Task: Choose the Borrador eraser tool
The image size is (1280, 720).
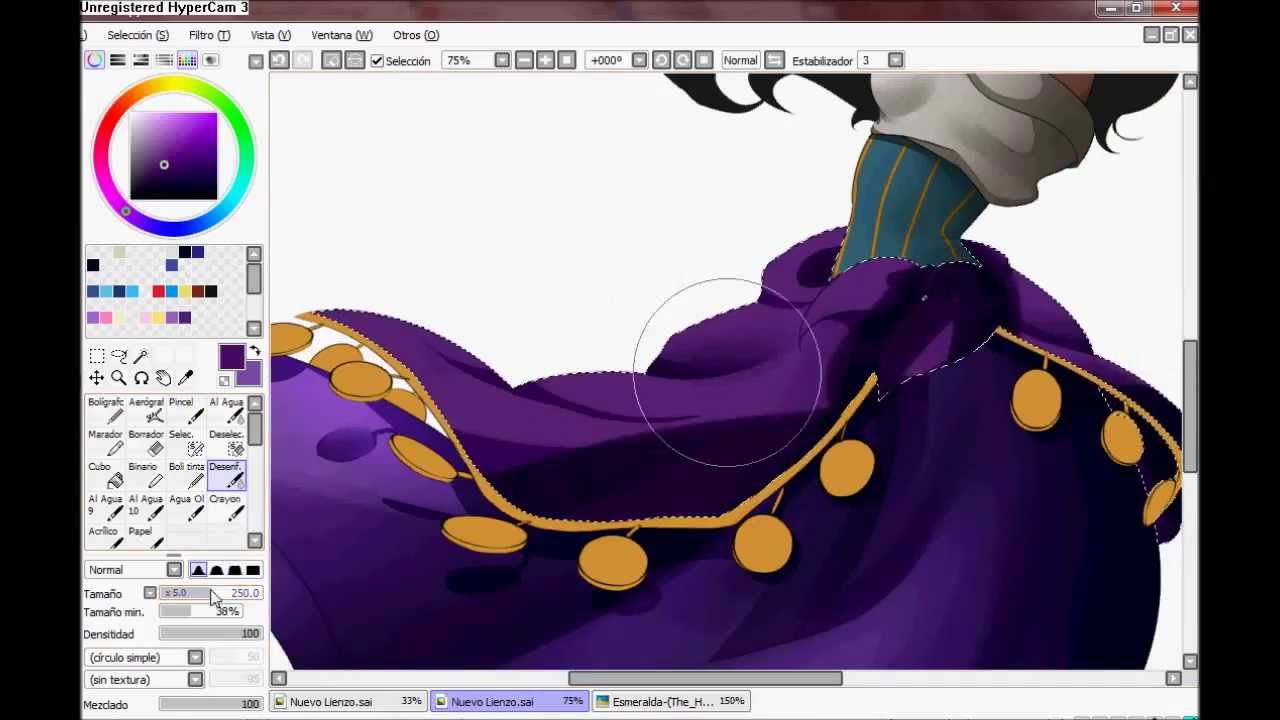Action: point(146,443)
